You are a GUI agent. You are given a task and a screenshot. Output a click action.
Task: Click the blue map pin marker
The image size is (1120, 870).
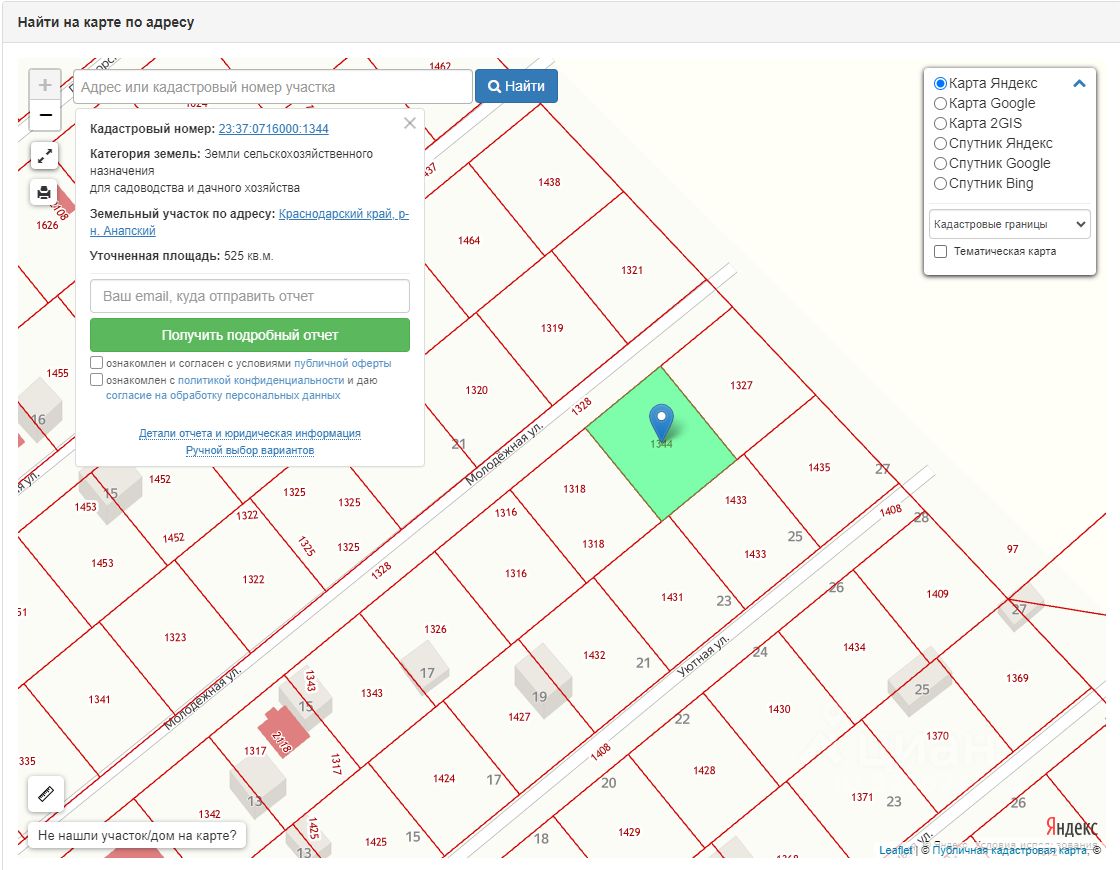click(x=661, y=423)
